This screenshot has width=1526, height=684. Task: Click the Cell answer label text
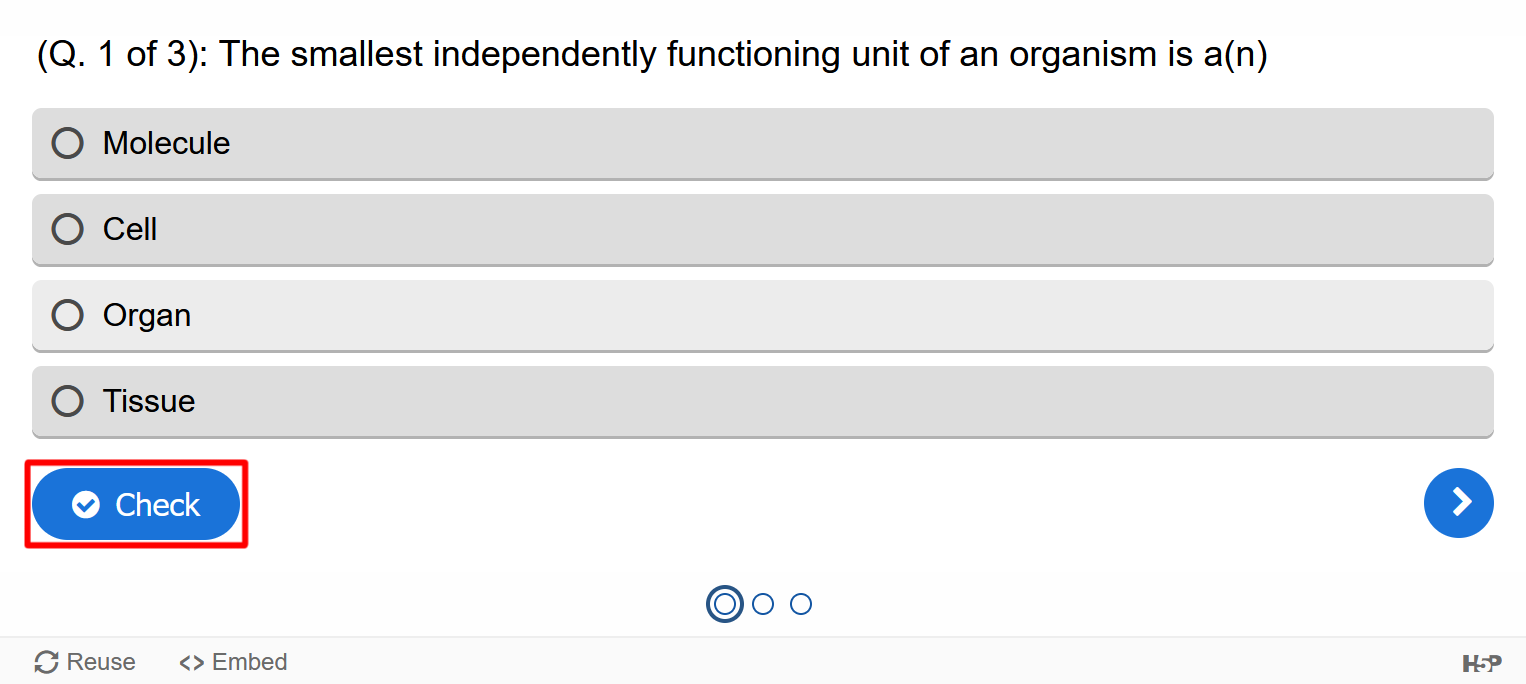(130, 229)
